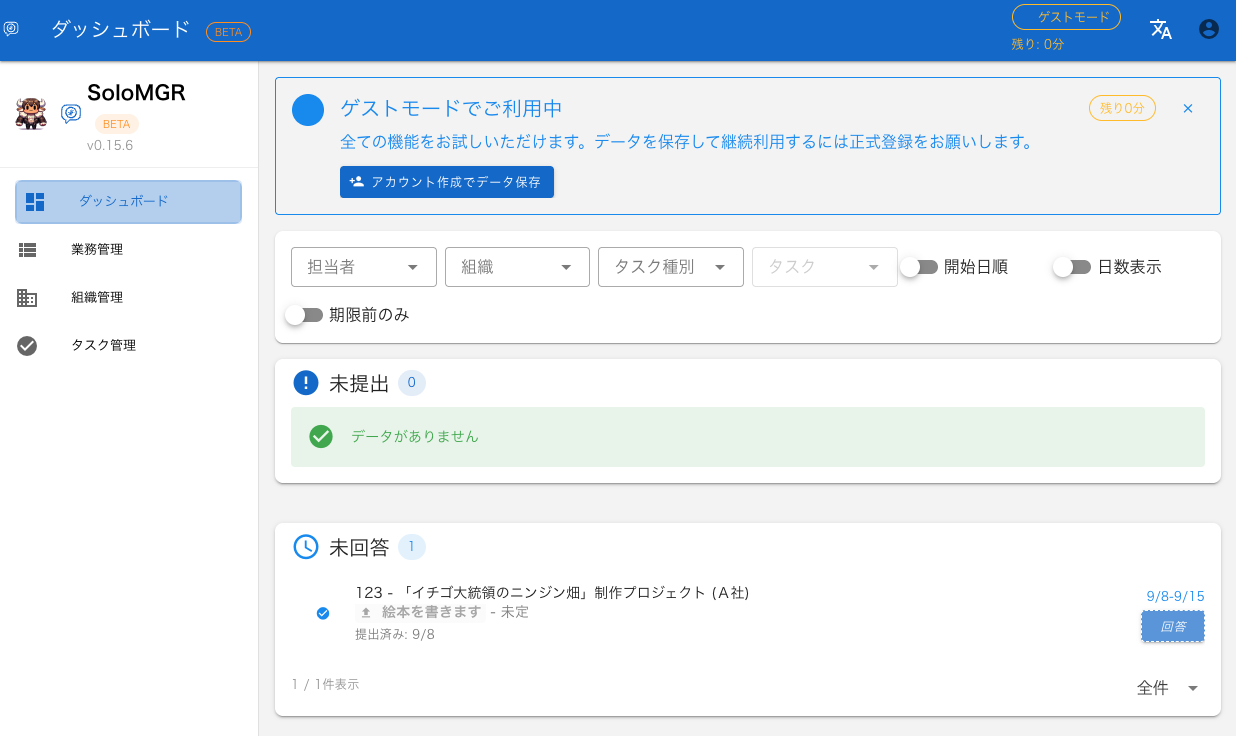This screenshot has width=1236, height=736.
Task: Open the user account profile icon
Action: point(1209,29)
